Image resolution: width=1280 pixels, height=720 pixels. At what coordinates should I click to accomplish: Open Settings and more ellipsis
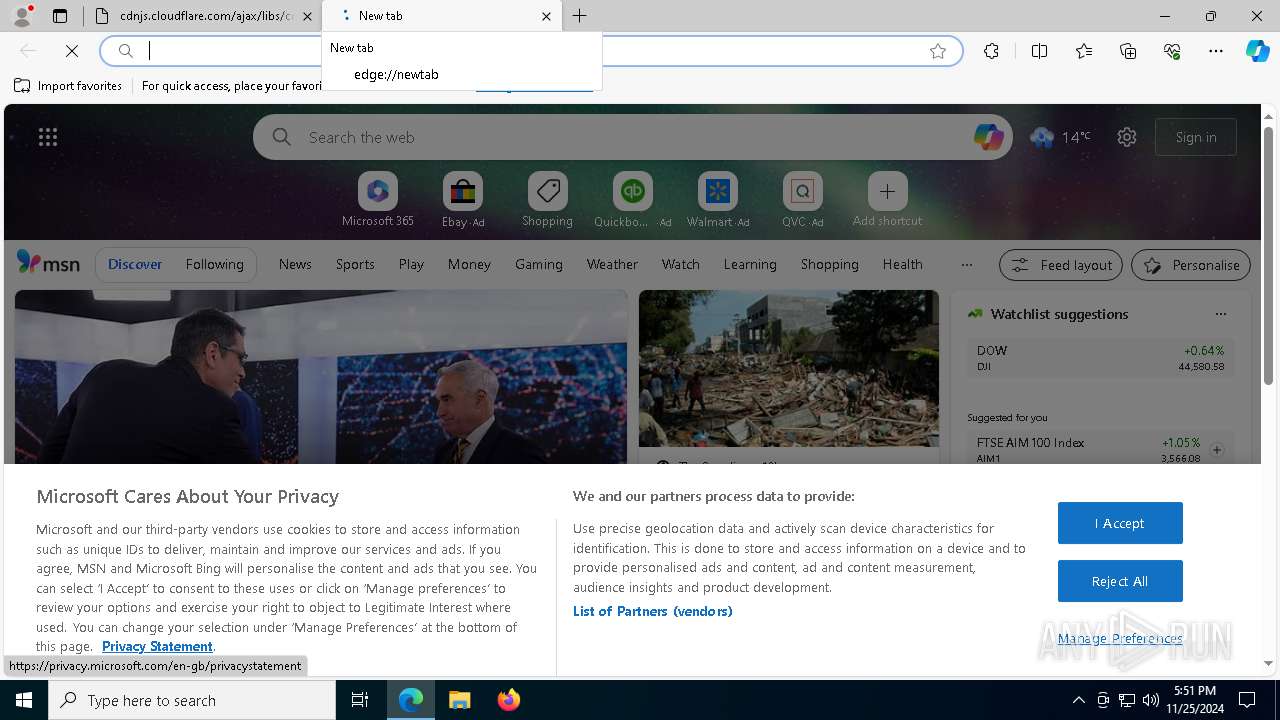click(x=1216, y=51)
